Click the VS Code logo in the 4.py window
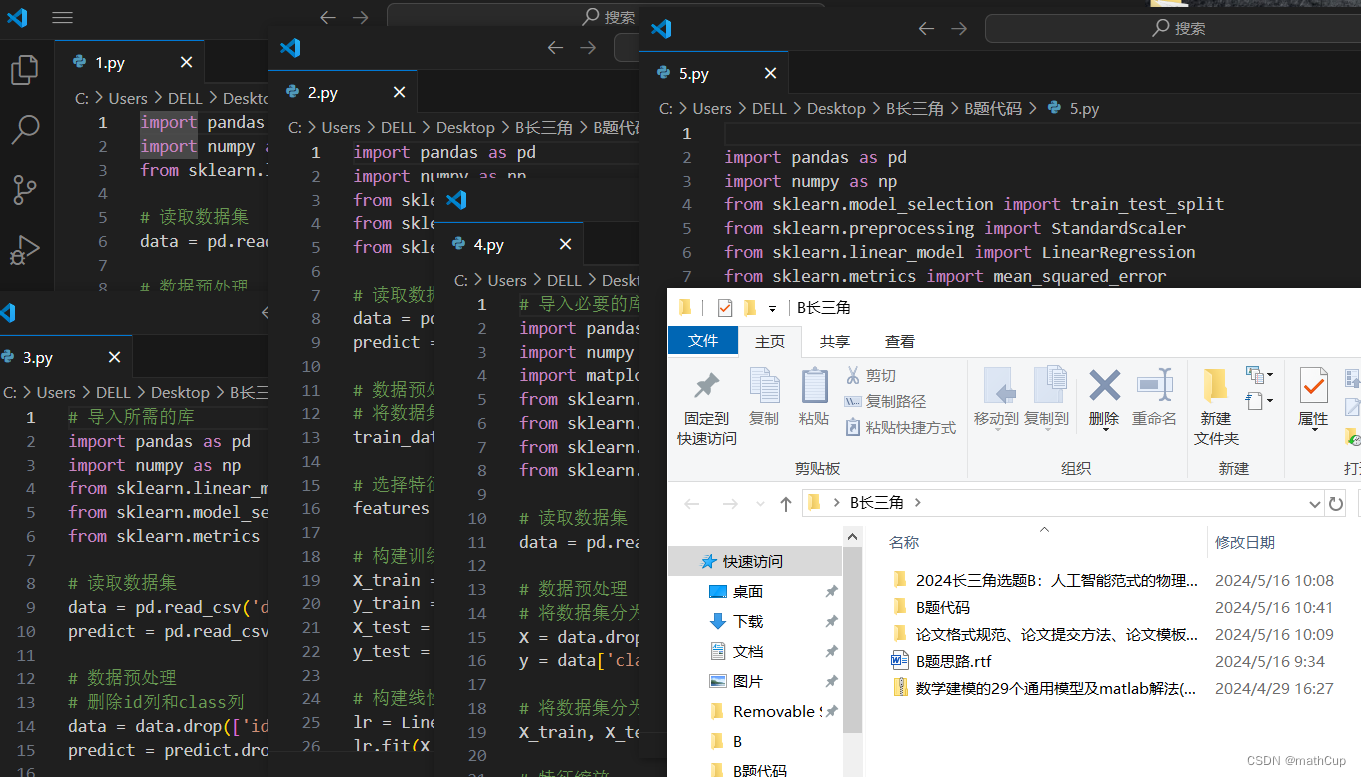Viewport: 1361px width, 777px height. (456, 200)
